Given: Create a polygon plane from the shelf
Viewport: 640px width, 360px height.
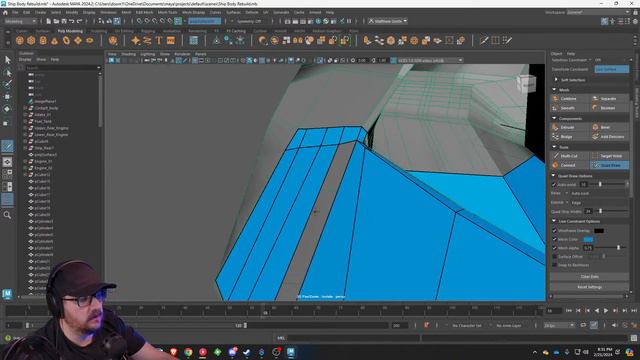Looking at the screenshot, I should tap(78, 40).
